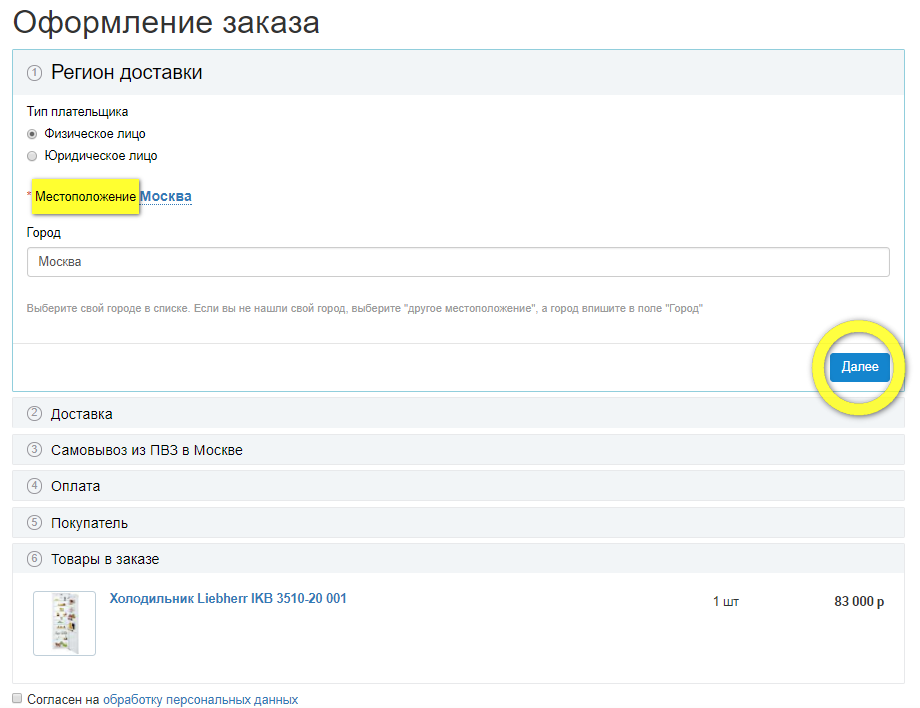Click the Выберите свой городе hint text
The height and width of the screenshot is (708, 920).
[364, 309]
